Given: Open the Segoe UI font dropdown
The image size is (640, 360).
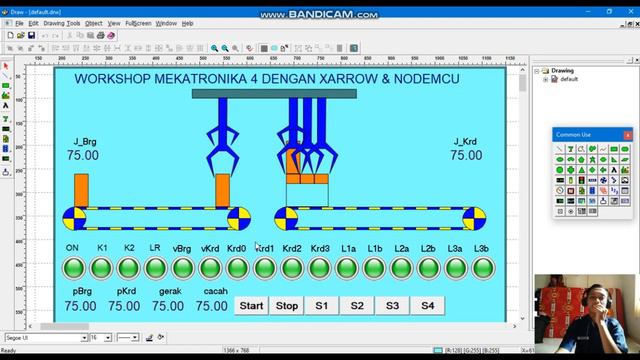Looking at the screenshot, I should coord(84,338).
